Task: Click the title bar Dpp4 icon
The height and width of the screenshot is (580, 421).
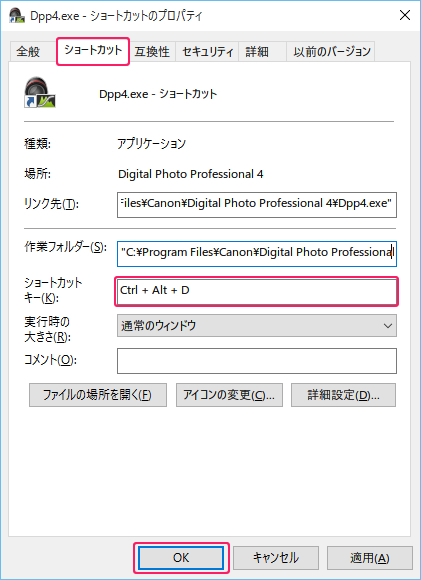Action: coord(17,15)
